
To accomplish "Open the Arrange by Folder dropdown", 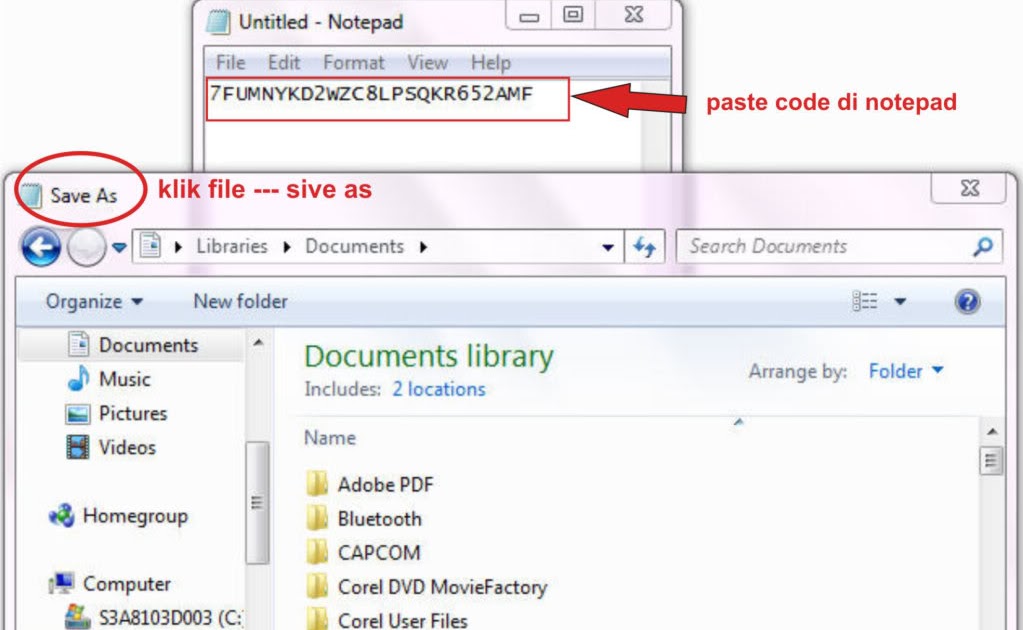I will (906, 371).
